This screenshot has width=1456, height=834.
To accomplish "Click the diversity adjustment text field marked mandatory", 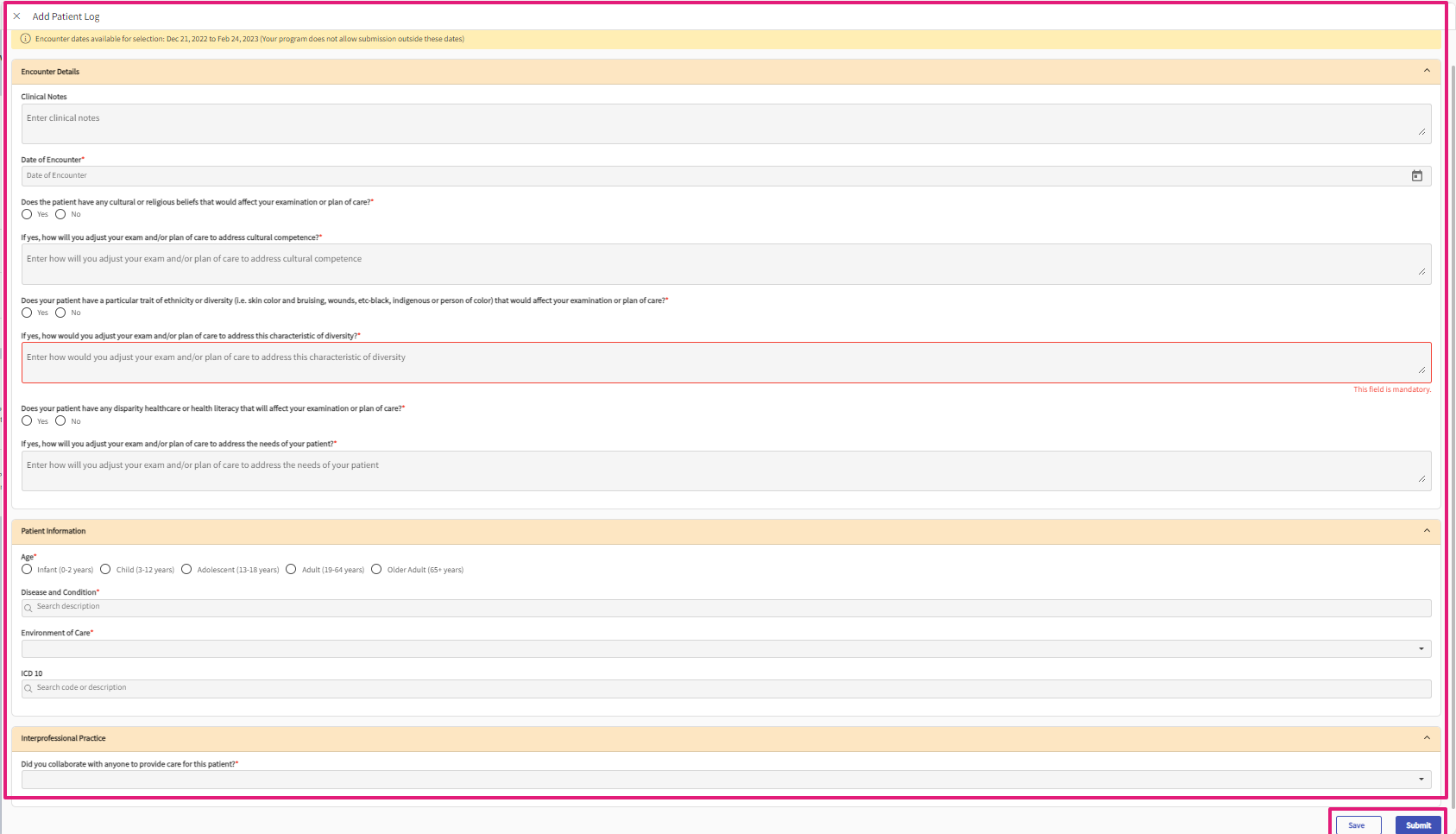I will [x=725, y=363].
